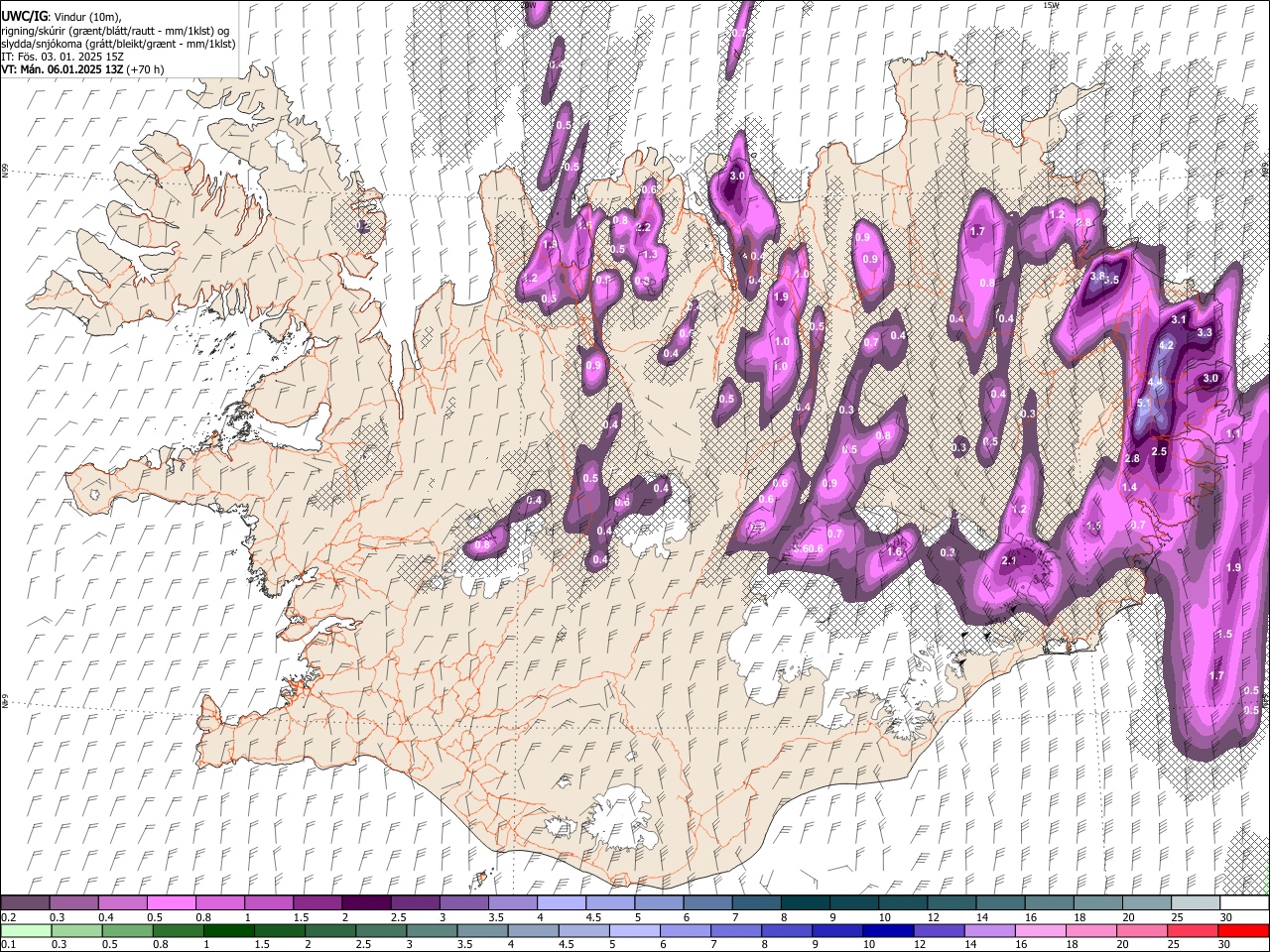Click the pale gray swatch labeled 25 in the top legend row
Viewport: 1270px width, 952px height.
(1197, 903)
